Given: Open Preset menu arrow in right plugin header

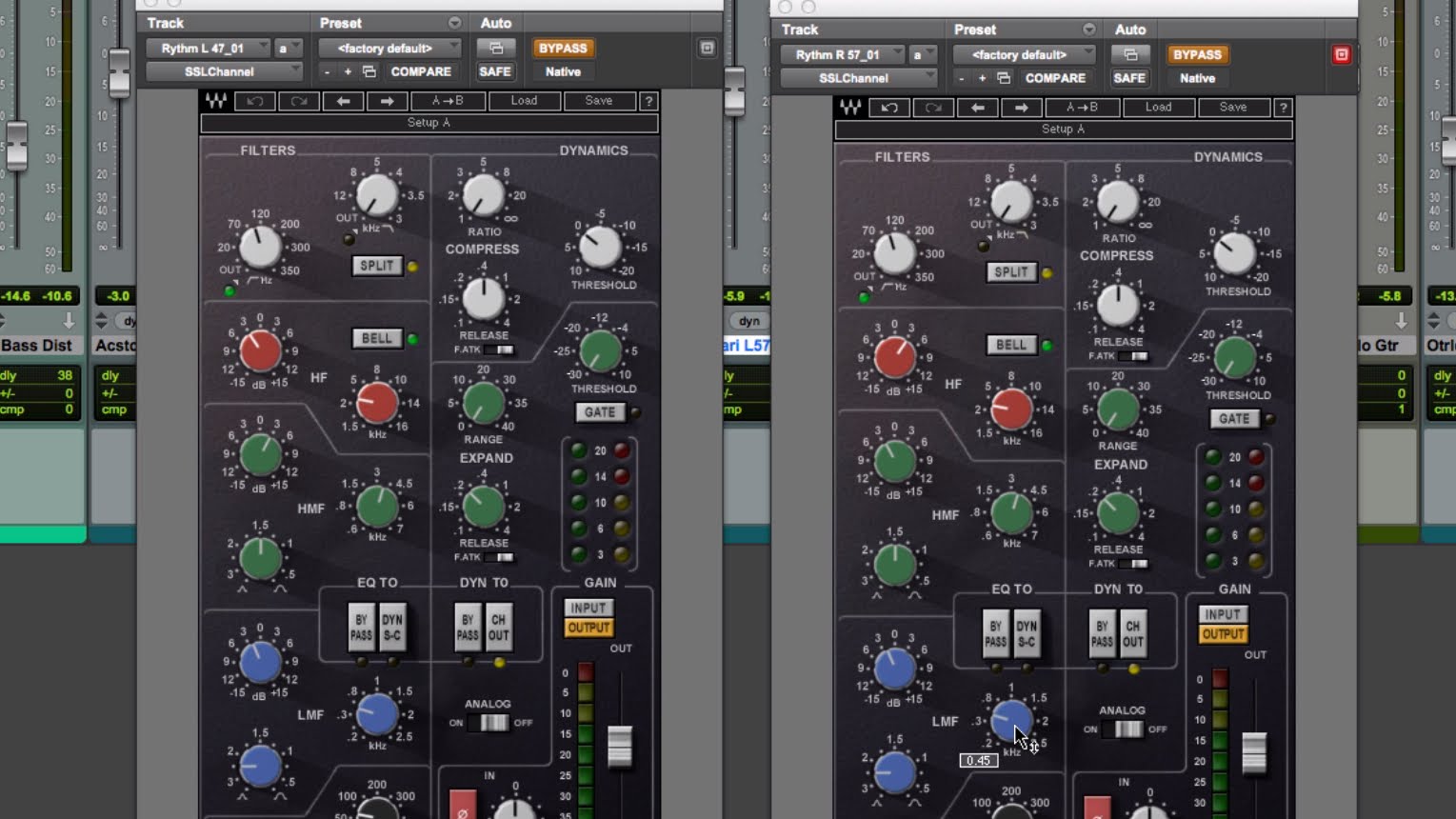Looking at the screenshot, I should [1088, 30].
